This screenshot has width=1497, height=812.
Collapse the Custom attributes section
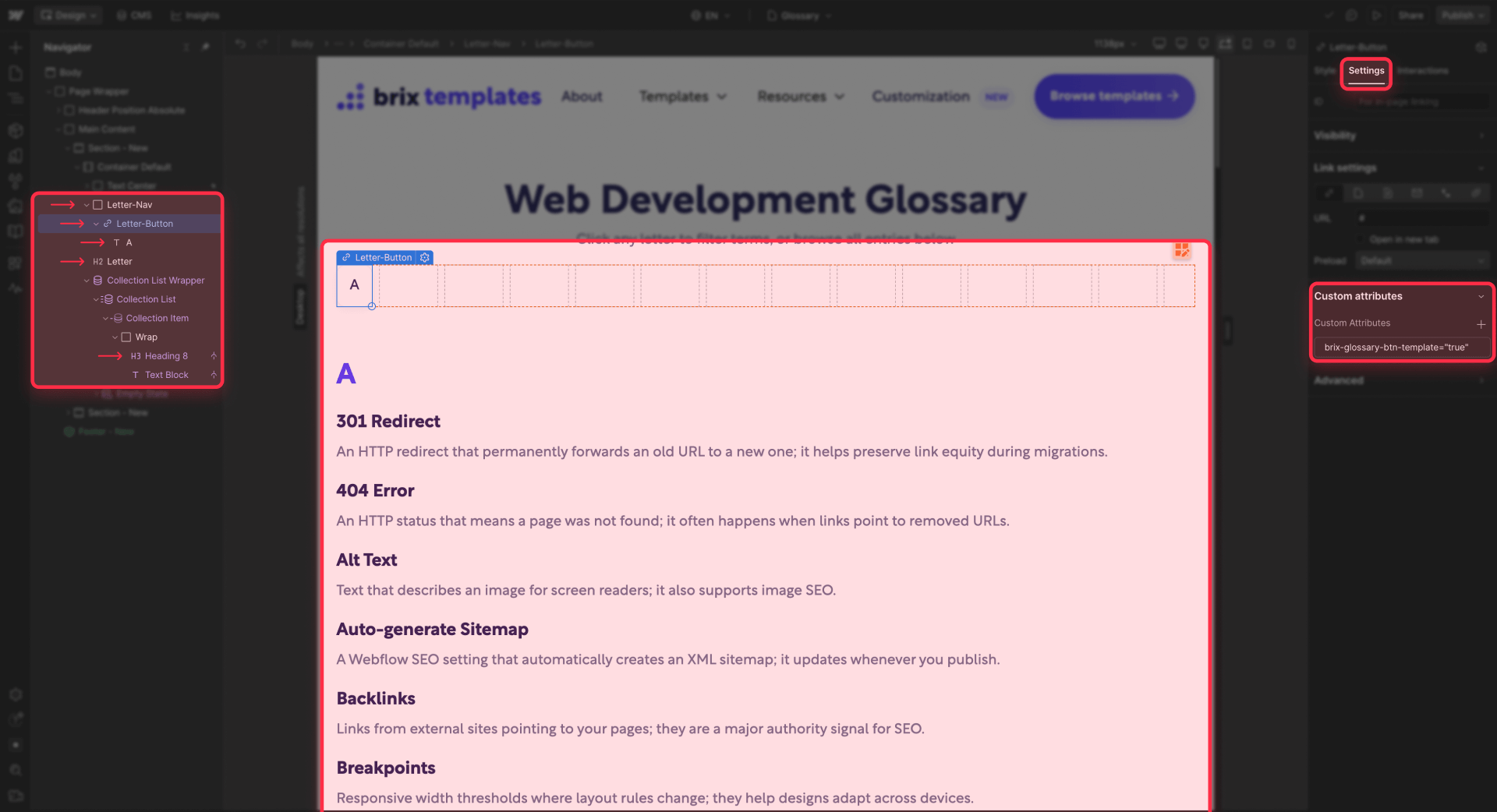click(1481, 296)
